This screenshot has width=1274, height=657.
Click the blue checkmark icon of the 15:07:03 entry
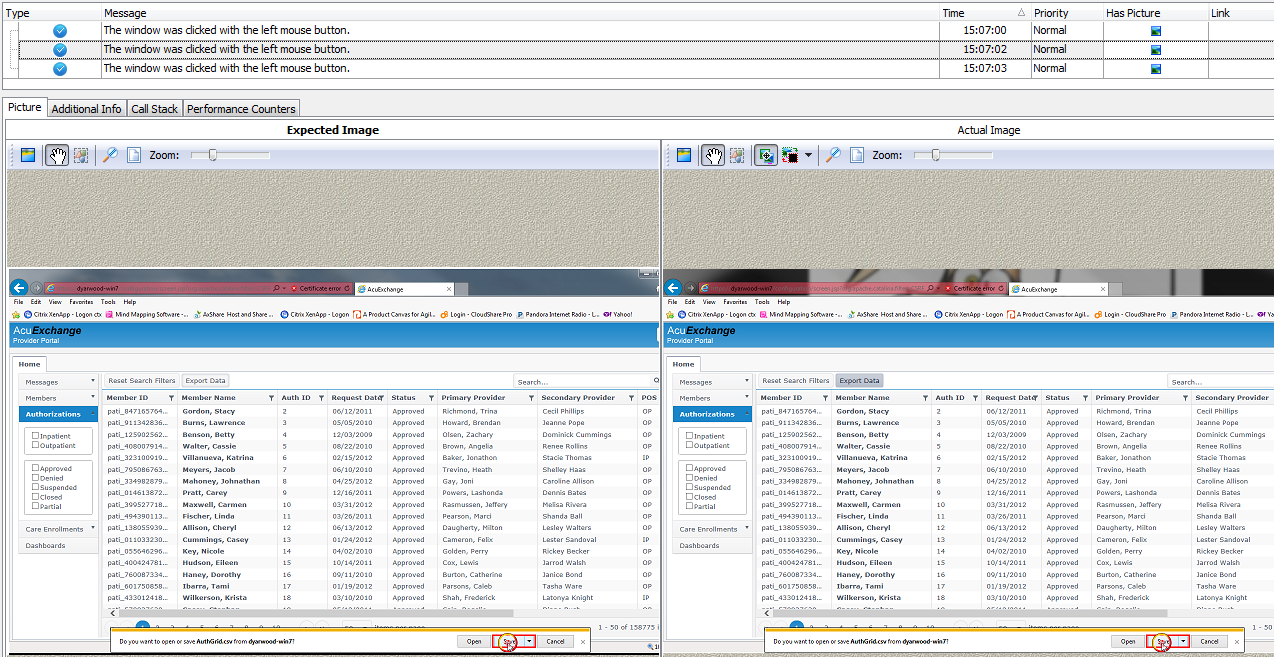(60, 69)
